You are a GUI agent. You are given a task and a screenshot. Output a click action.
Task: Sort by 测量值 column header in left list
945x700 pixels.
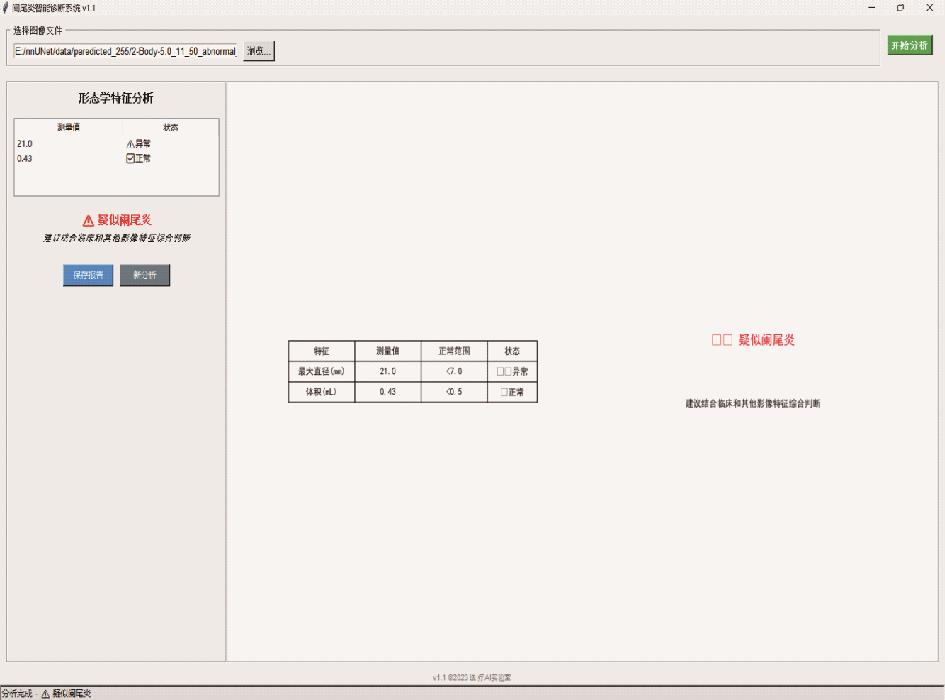[69, 128]
